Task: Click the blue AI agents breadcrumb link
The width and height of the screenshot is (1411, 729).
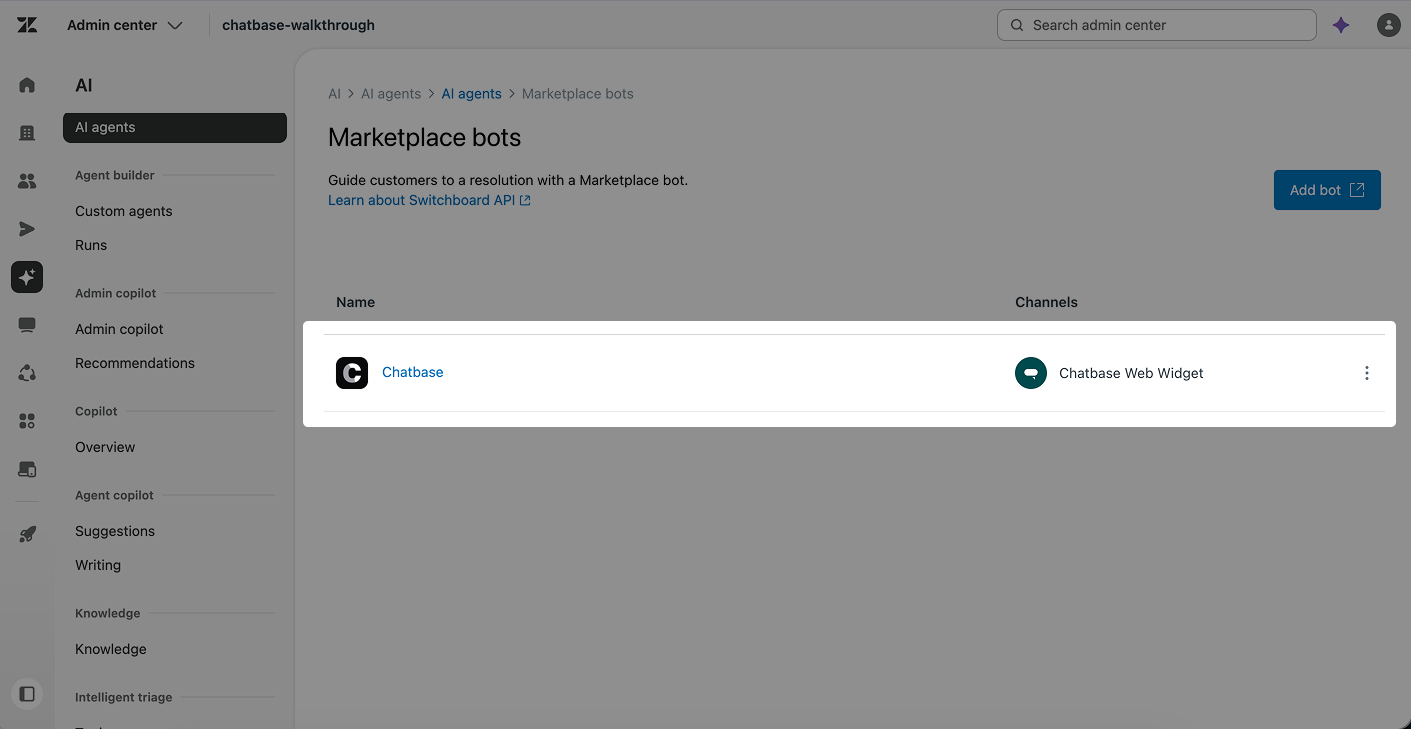Action: (x=472, y=94)
